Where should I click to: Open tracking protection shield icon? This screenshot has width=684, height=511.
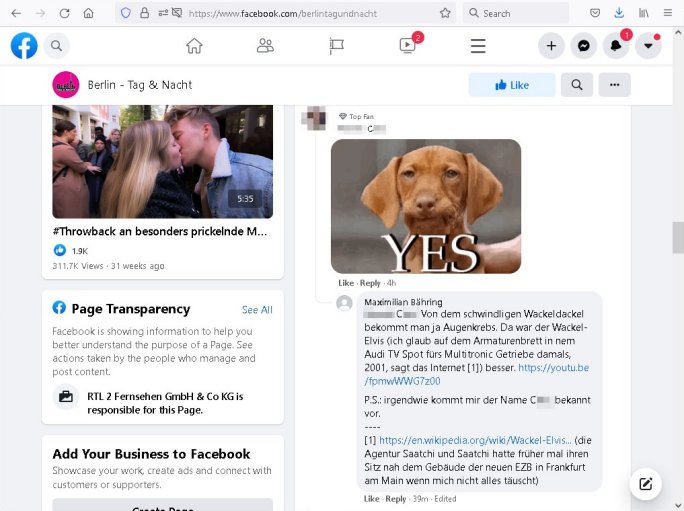coord(126,13)
